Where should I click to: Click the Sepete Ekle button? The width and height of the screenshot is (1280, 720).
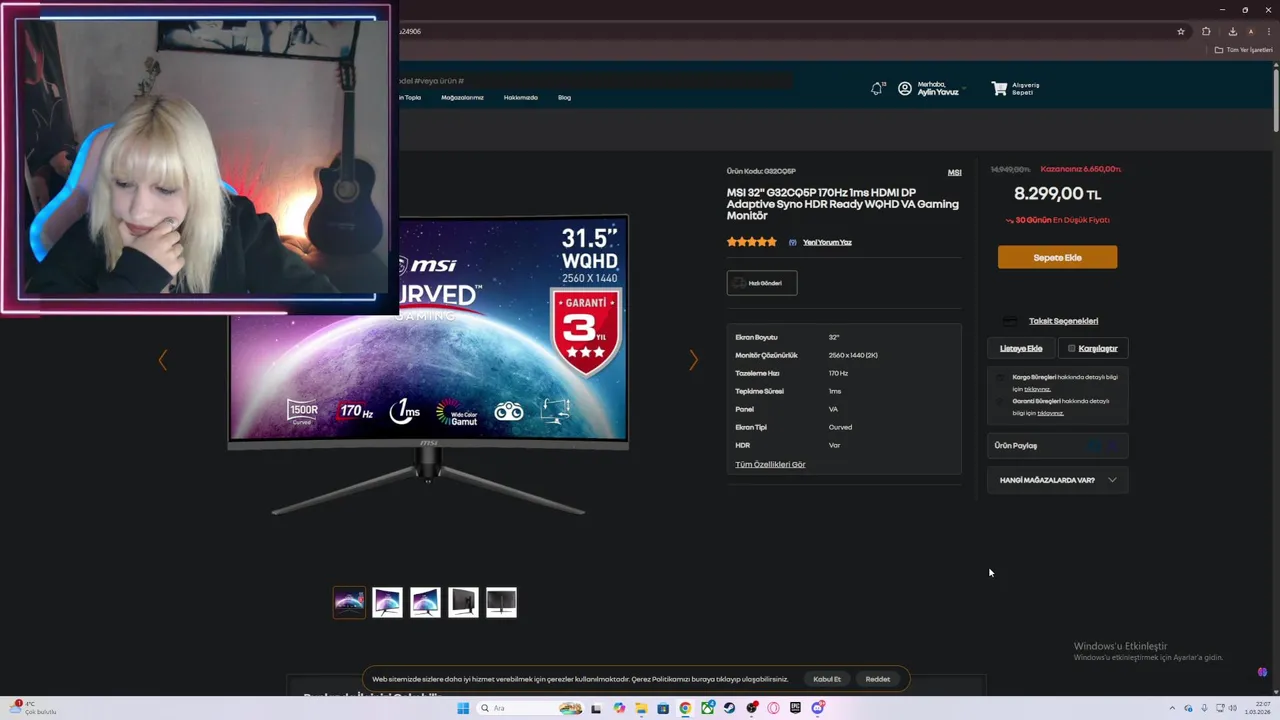point(1057,257)
